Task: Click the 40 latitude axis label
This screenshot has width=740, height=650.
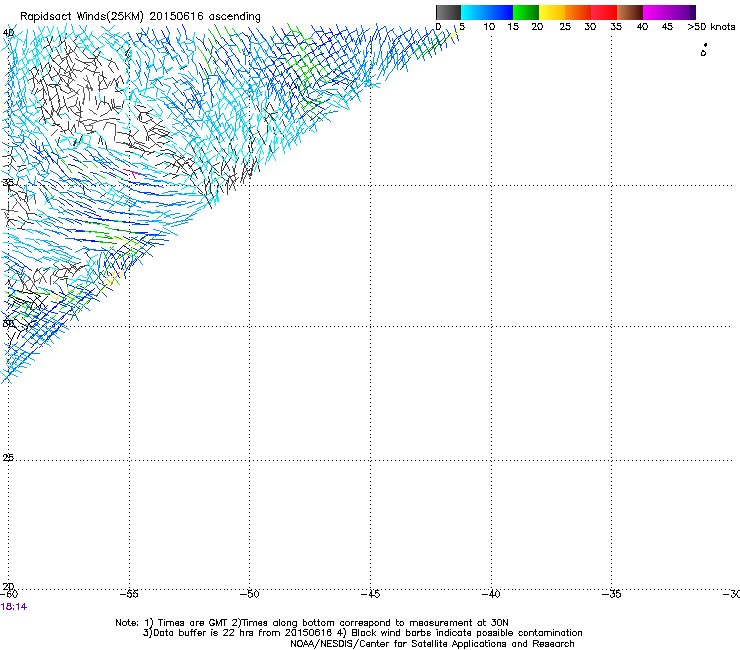Action: click(8, 33)
